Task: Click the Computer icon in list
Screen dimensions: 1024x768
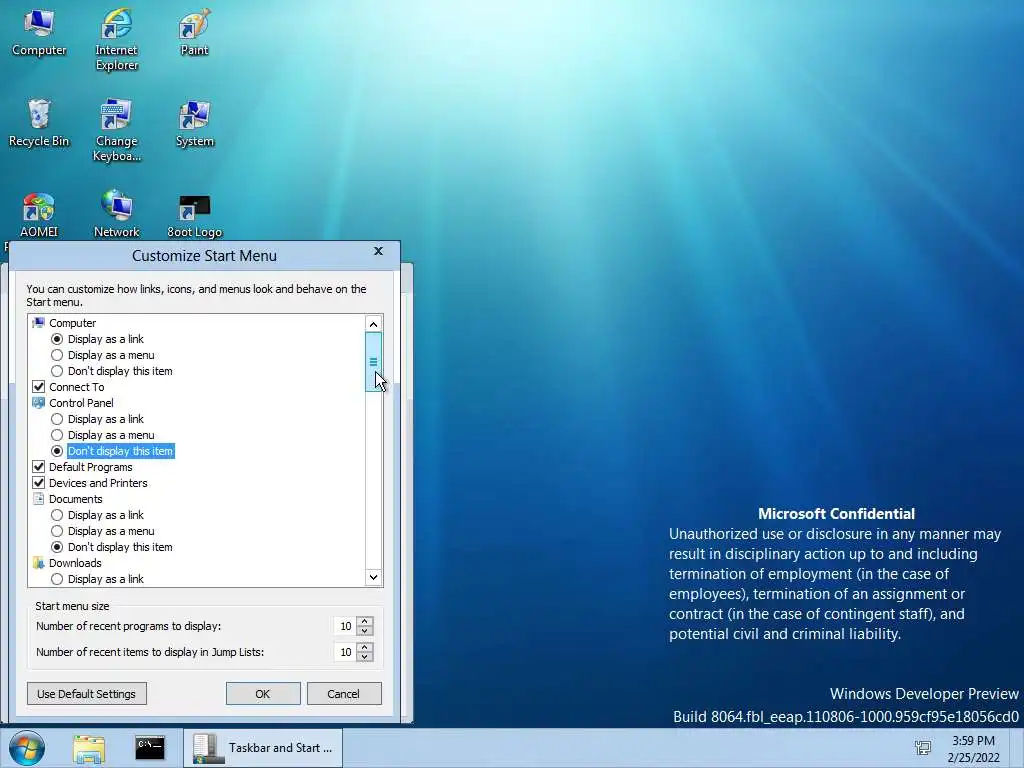Action: [x=39, y=323]
